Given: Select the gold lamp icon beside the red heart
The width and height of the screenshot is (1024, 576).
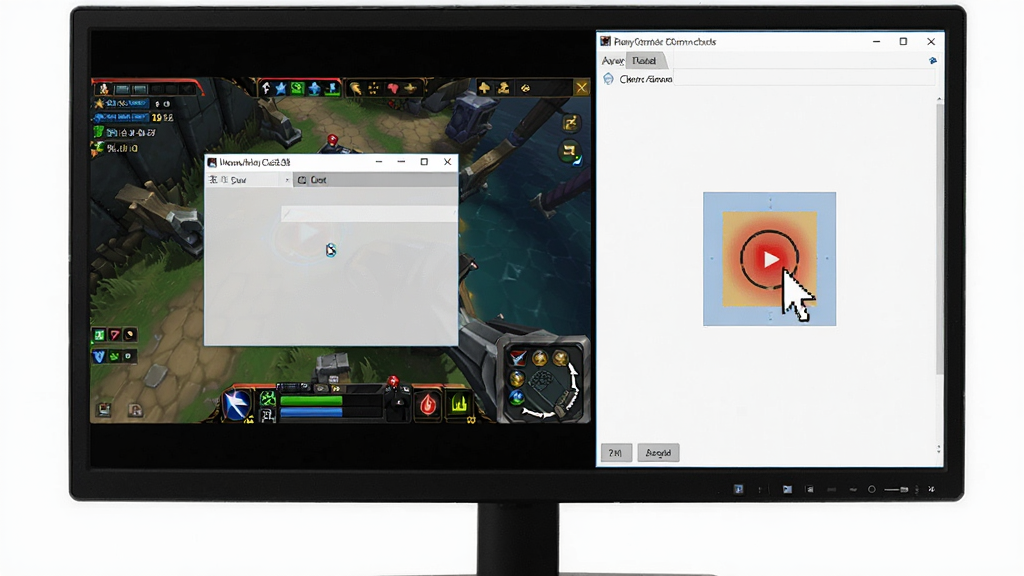Looking at the screenshot, I should (x=410, y=88).
